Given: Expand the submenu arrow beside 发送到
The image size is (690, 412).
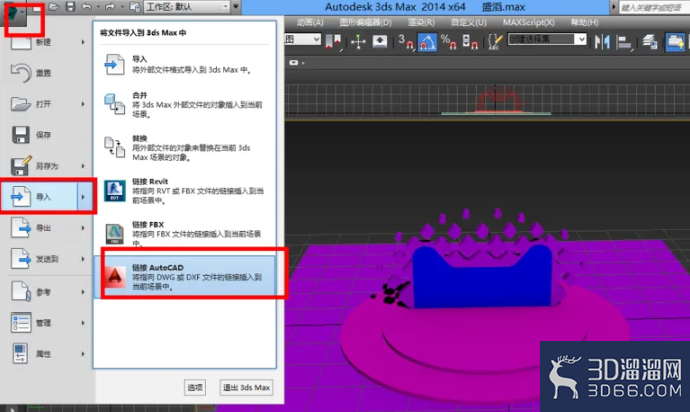Looking at the screenshot, I should [x=83, y=259].
